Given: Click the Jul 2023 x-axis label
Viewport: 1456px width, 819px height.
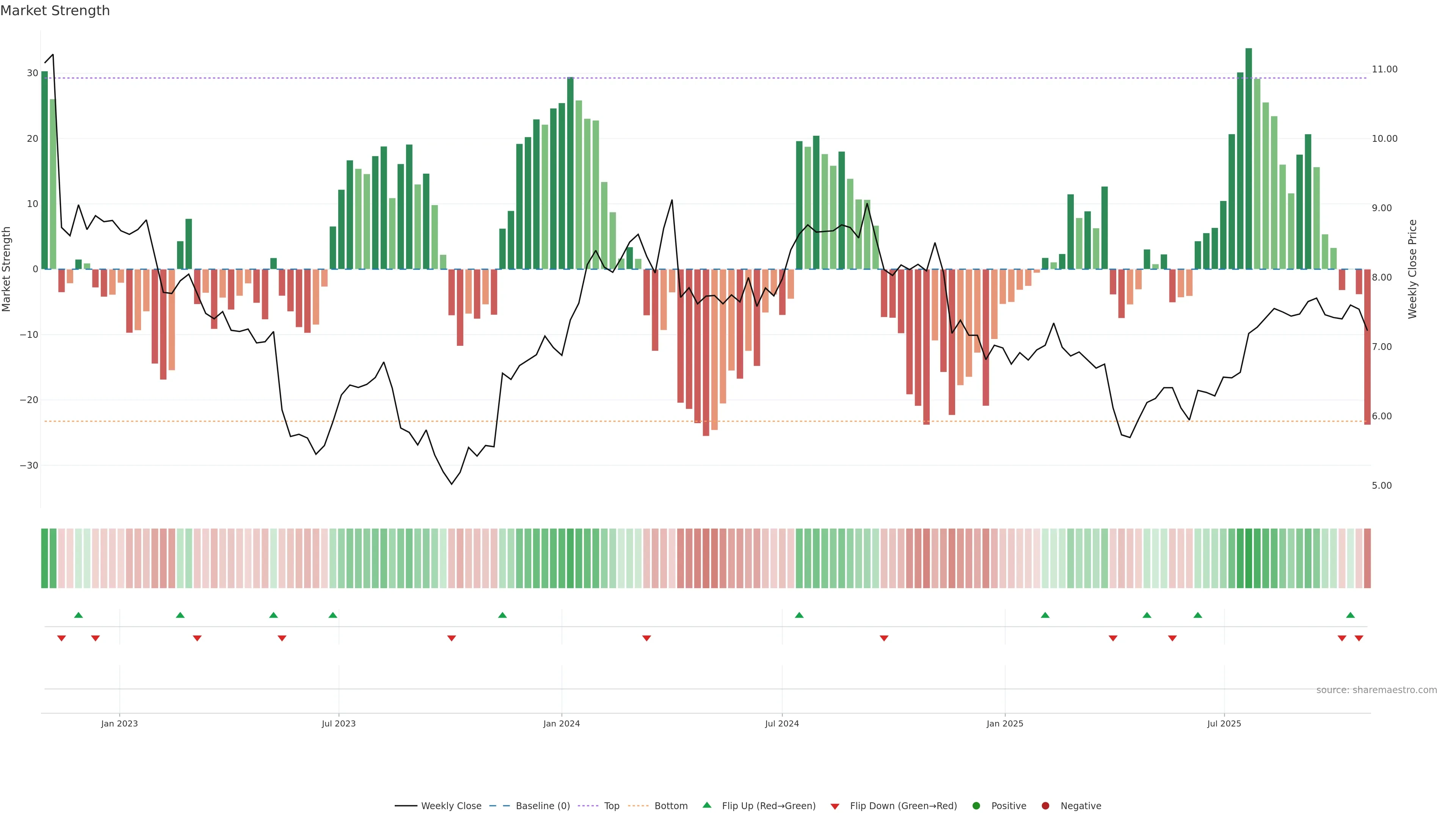Looking at the screenshot, I should pyautogui.click(x=339, y=723).
